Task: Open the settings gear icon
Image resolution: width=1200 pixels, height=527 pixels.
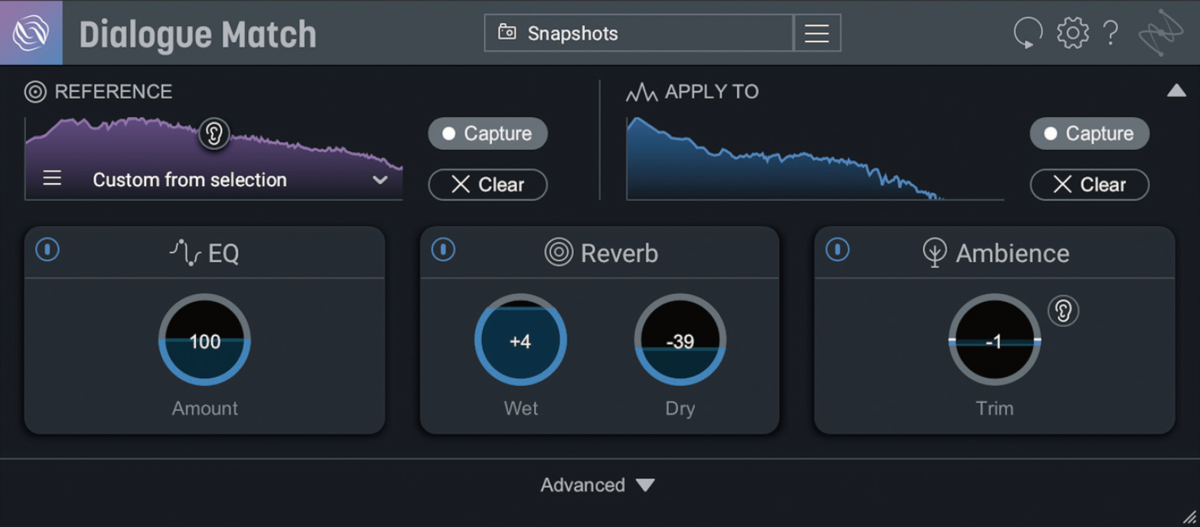Action: 1073,33
